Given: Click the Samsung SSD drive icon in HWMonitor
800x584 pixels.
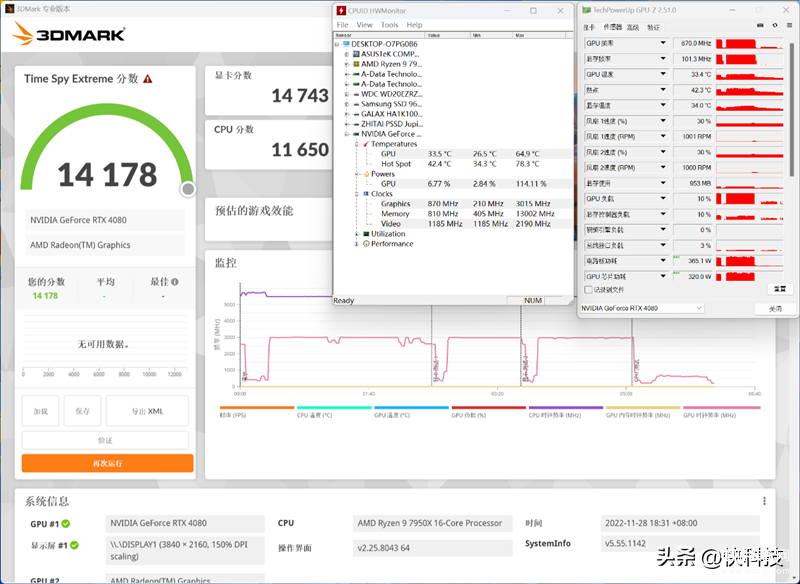Looking at the screenshot, I should click(356, 104).
